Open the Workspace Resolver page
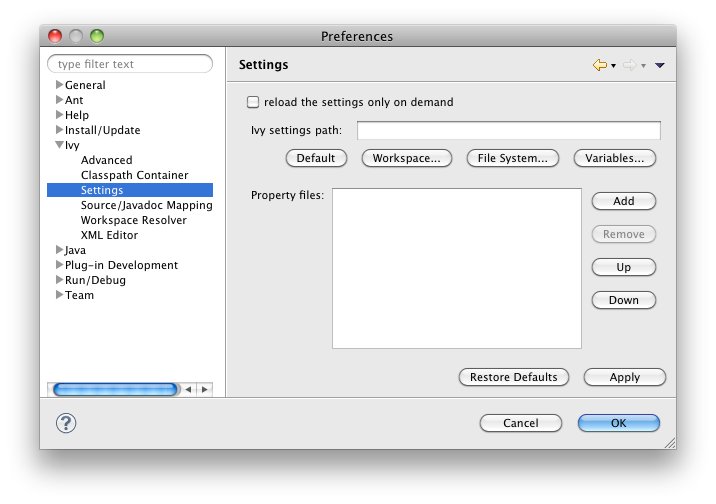 click(133, 220)
